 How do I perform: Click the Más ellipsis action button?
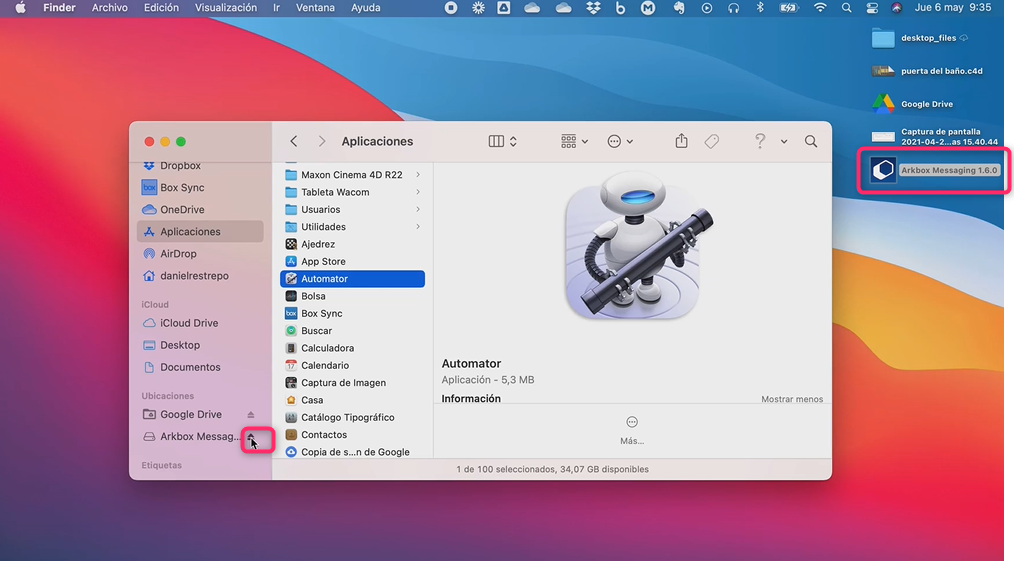click(x=632, y=422)
